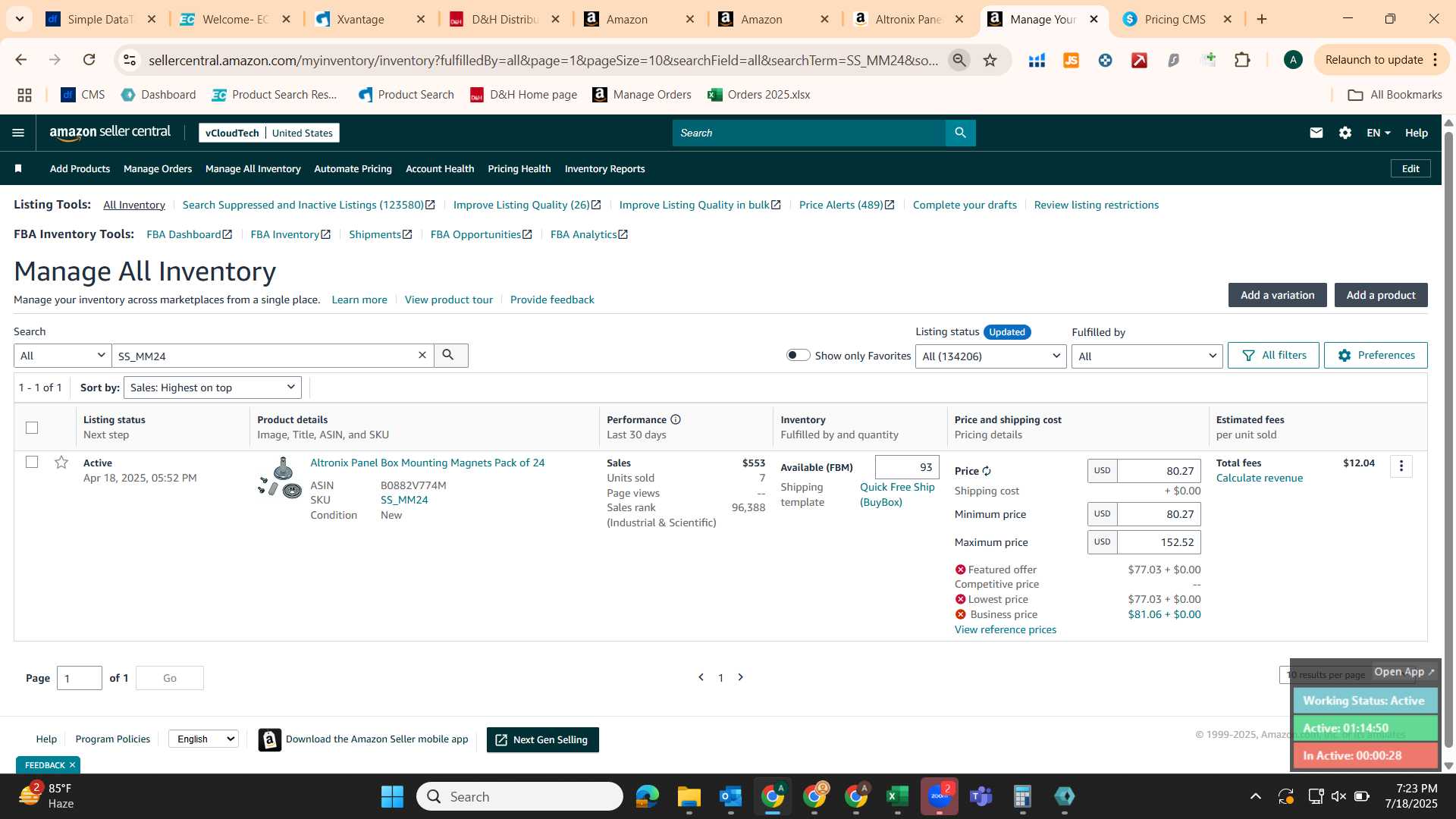This screenshot has width=1456, height=819.
Task: Open the EN language dropdown
Action: click(x=1378, y=133)
